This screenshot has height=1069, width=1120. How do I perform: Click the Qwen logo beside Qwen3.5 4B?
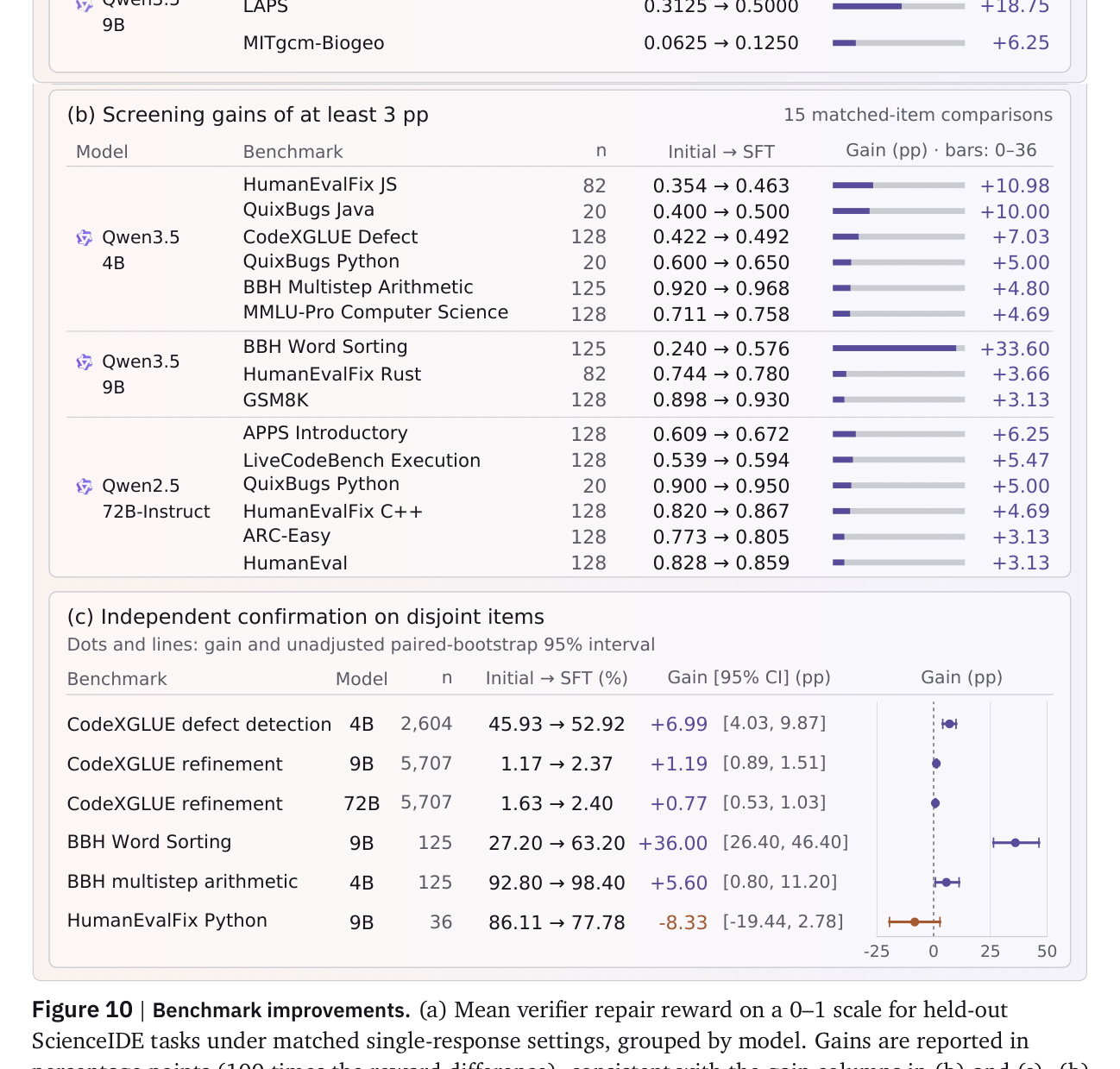pyautogui.click(x=85, y=237)
